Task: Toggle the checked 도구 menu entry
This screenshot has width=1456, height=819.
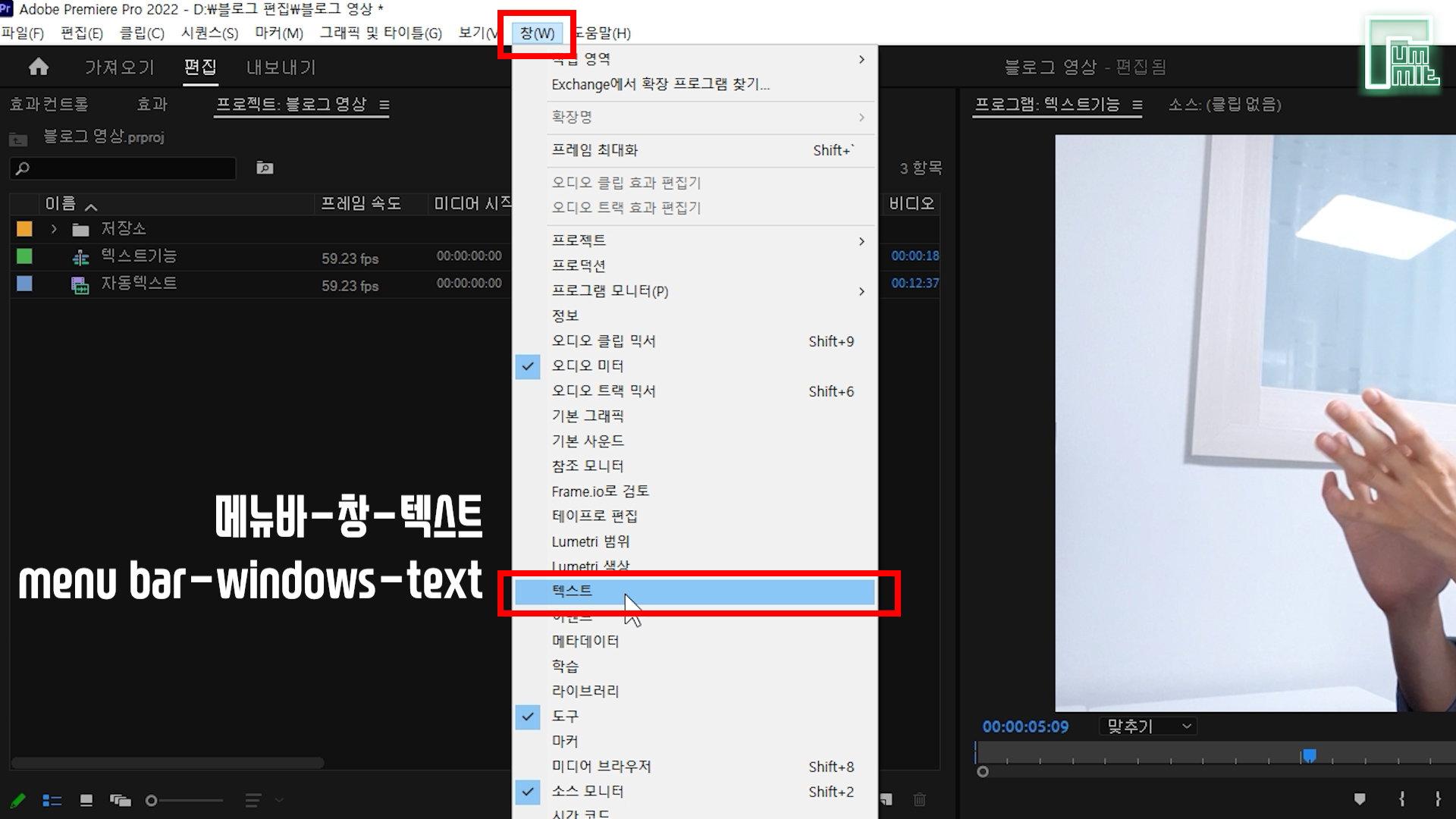Action: coord(565,716)
